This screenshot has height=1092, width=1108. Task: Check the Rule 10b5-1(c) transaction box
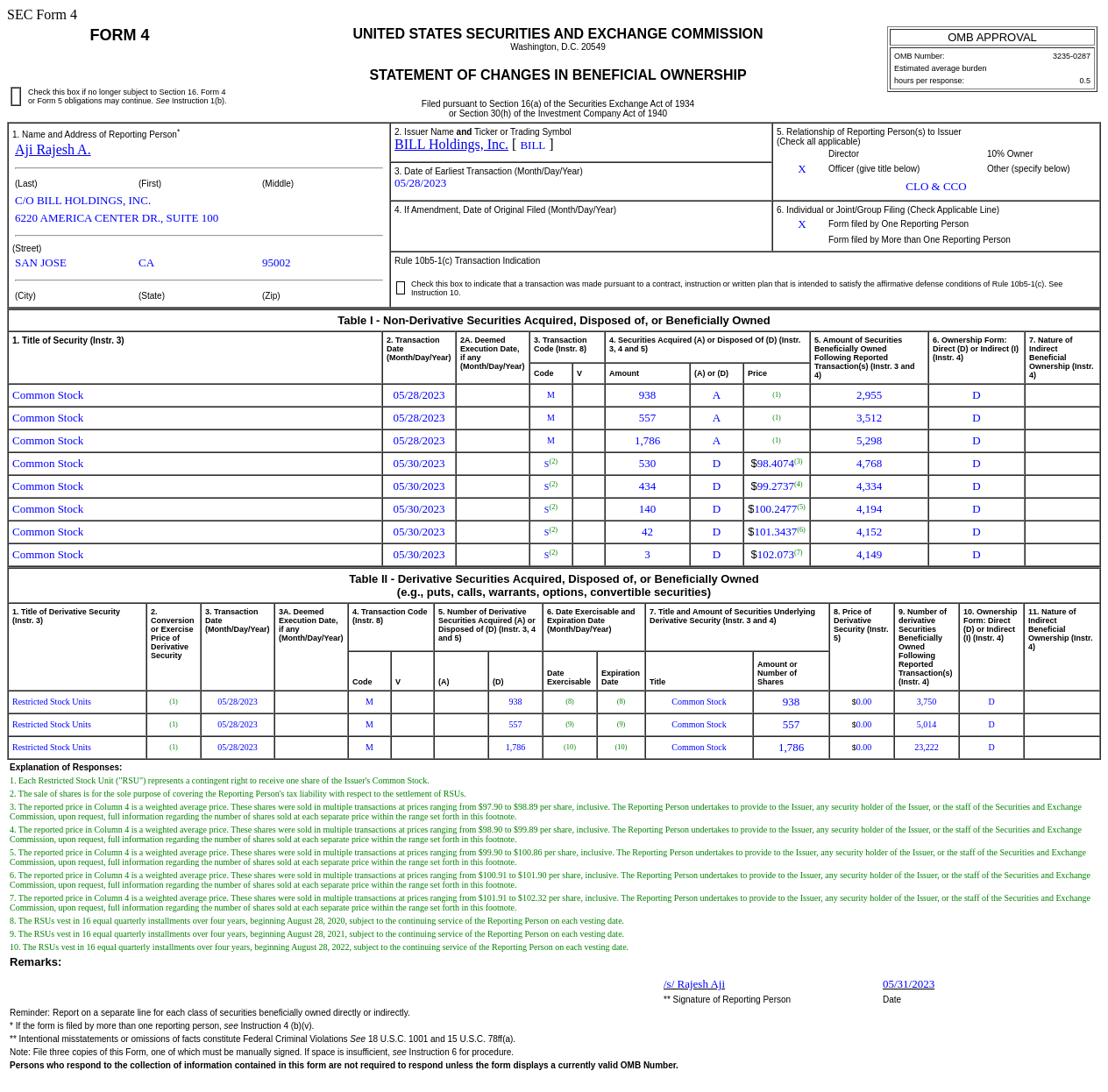click(x=400, y=287)
